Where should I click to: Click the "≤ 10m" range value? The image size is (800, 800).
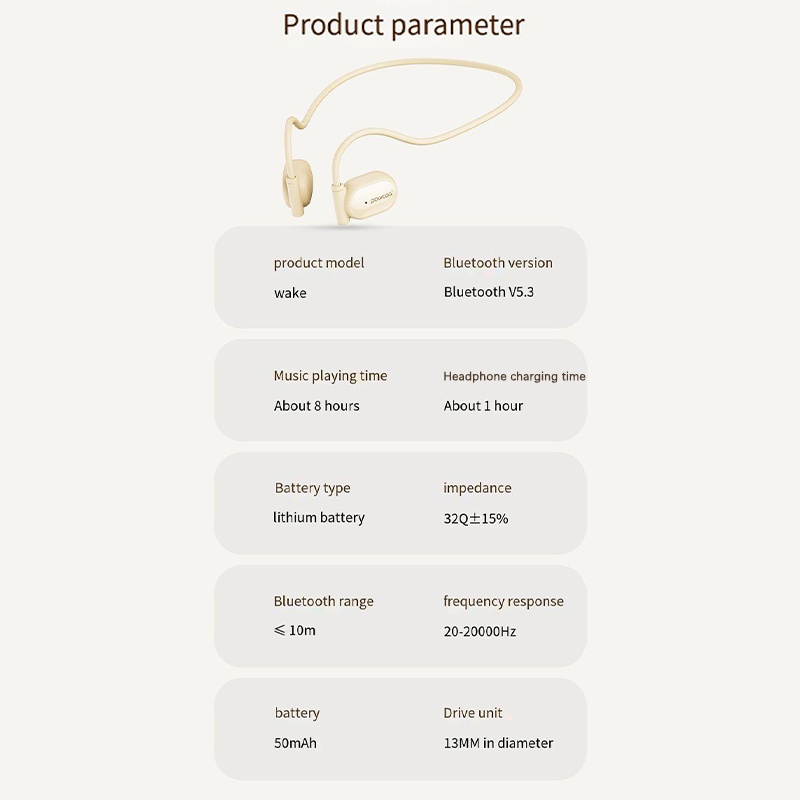[294, 631]
